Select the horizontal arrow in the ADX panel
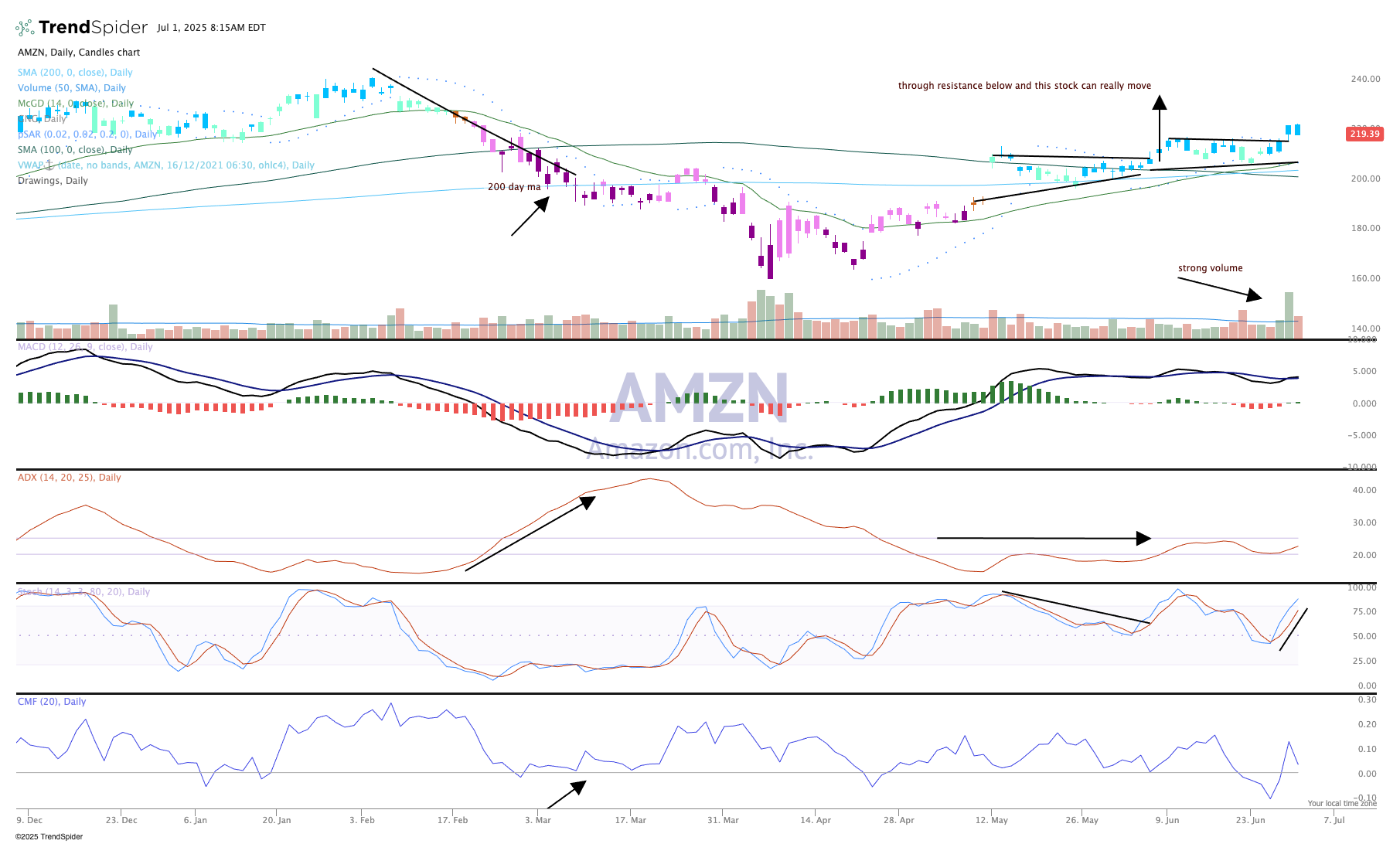 [x=1044, y=538]
